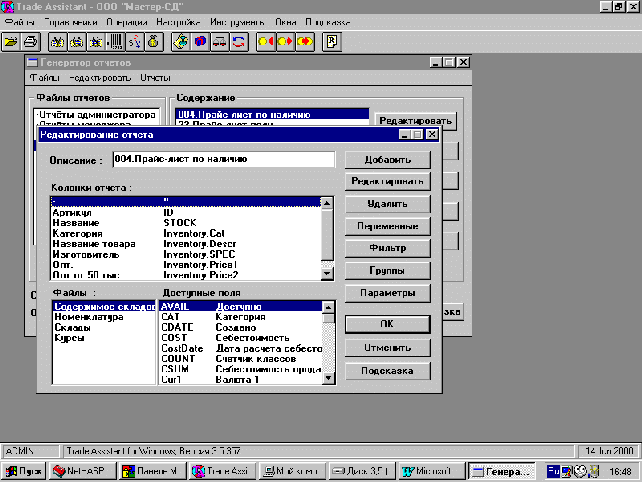
Task: Click the open folder toolbar icon
Action: pos(12,41)
